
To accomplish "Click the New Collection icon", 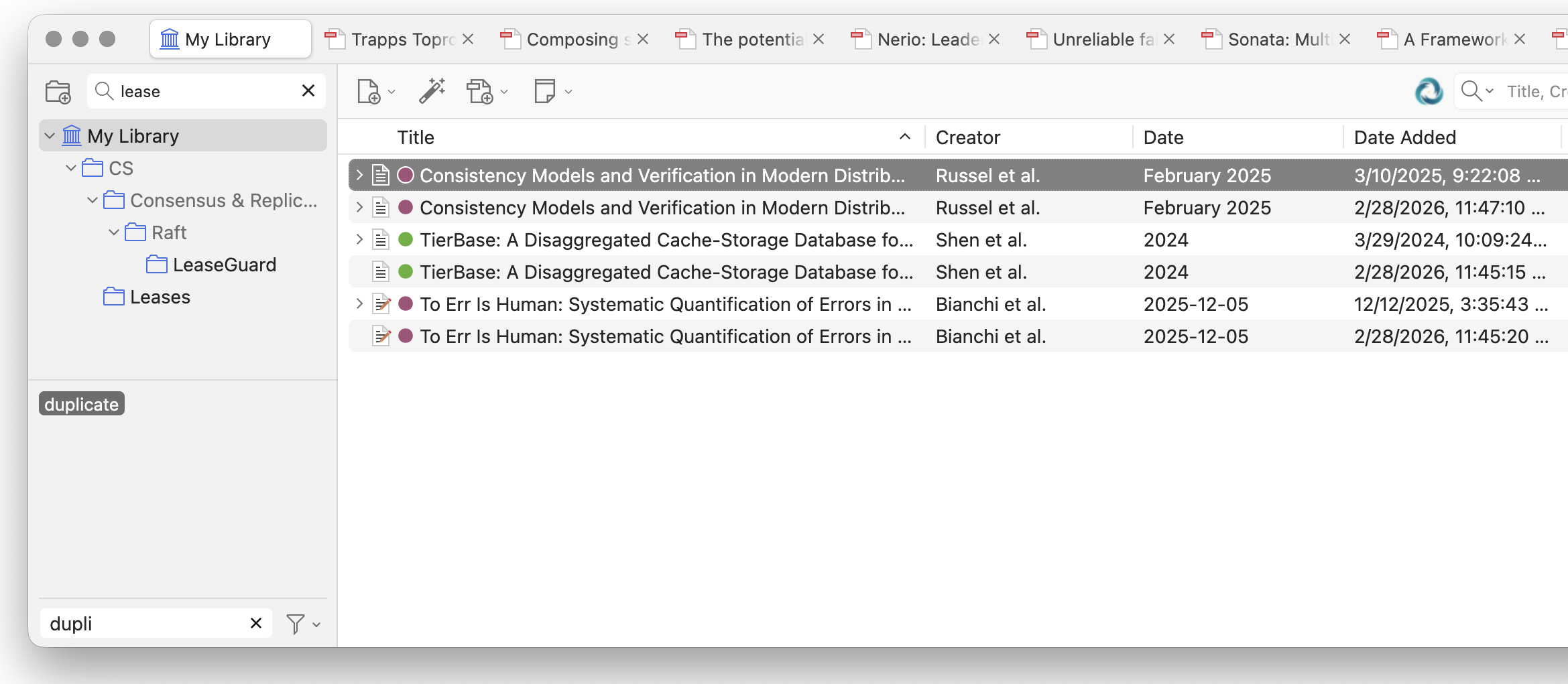I will (x=58, y=92).
